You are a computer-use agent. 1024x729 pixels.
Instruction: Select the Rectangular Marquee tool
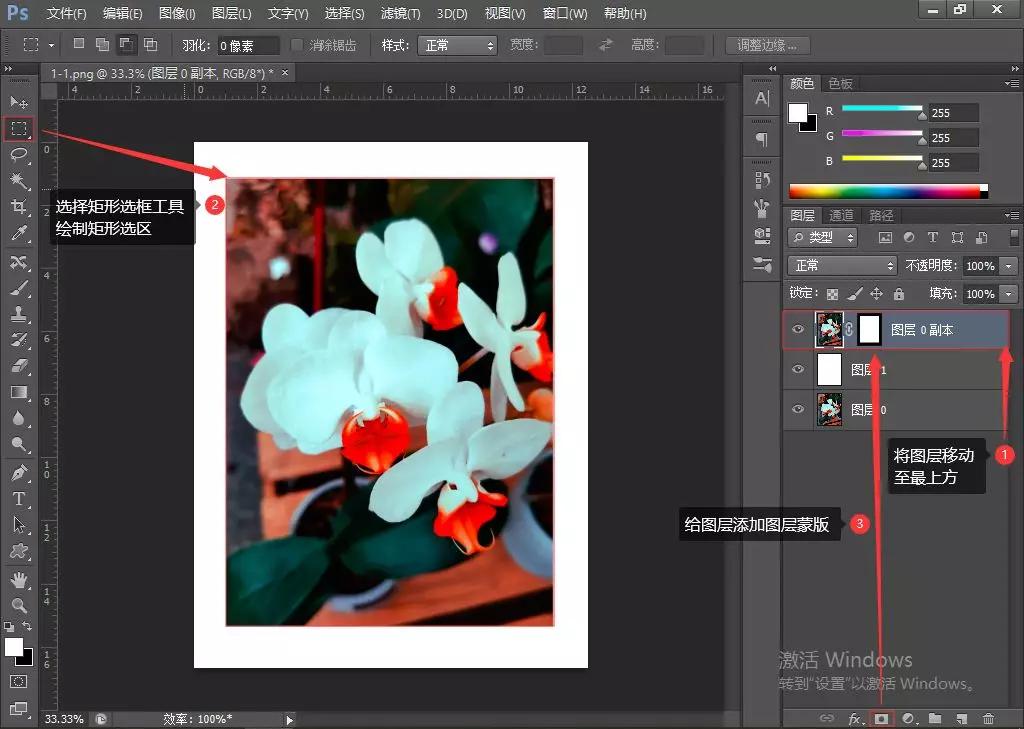pyautogui.click(x=18, y=129)
